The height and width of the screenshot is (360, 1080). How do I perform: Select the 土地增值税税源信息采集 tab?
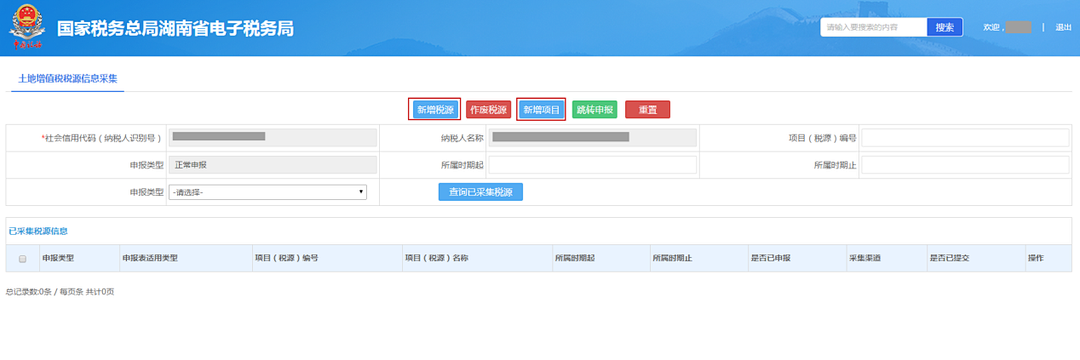[x=68, y=79]
